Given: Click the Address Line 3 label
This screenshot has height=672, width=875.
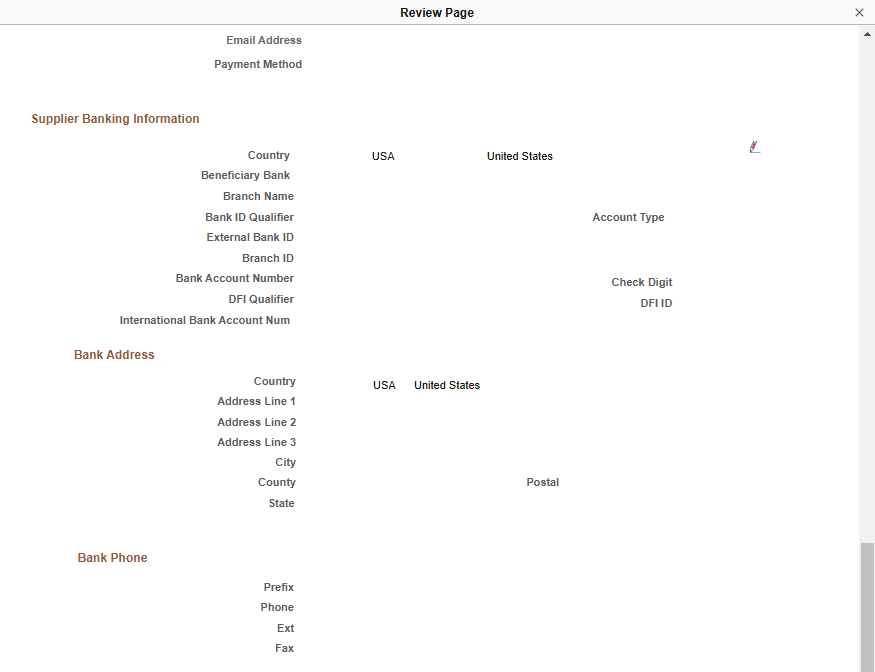Looking at the screenshot, I should tap(256, 442).
